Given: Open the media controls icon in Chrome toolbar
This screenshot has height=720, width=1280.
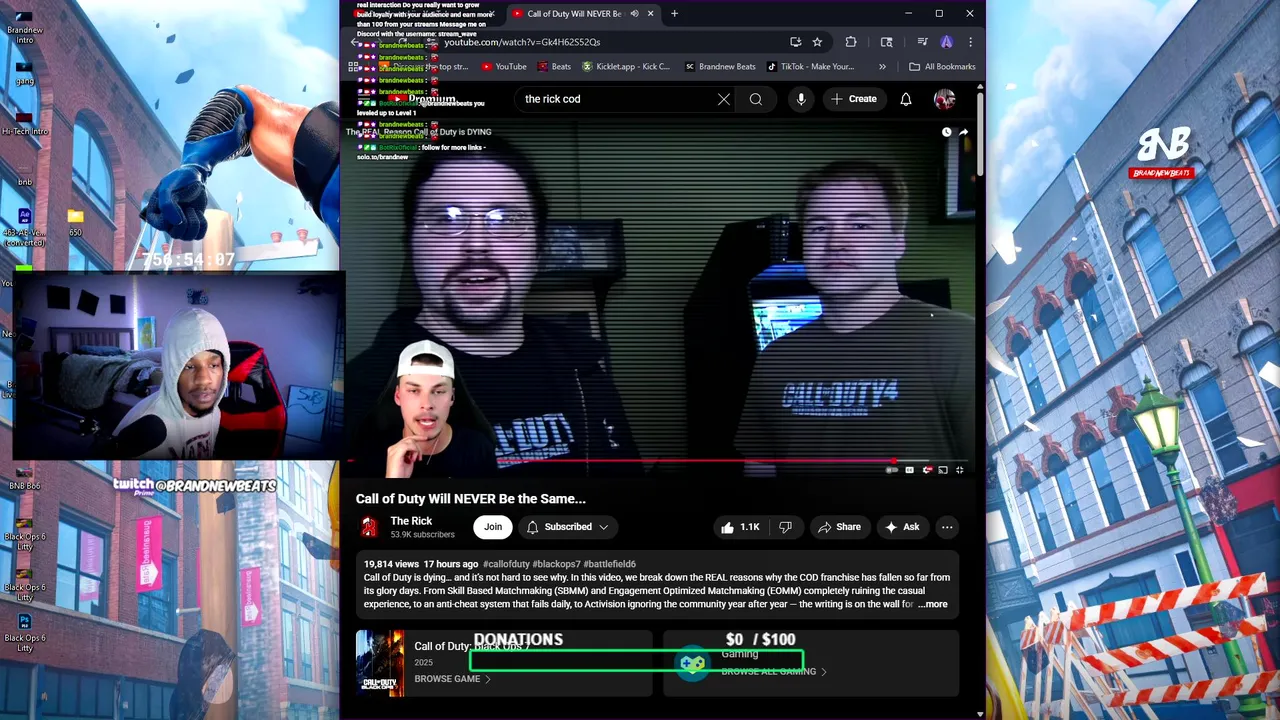Looking at the screenshot, I should pyautogui.click(x=922, y=42).
